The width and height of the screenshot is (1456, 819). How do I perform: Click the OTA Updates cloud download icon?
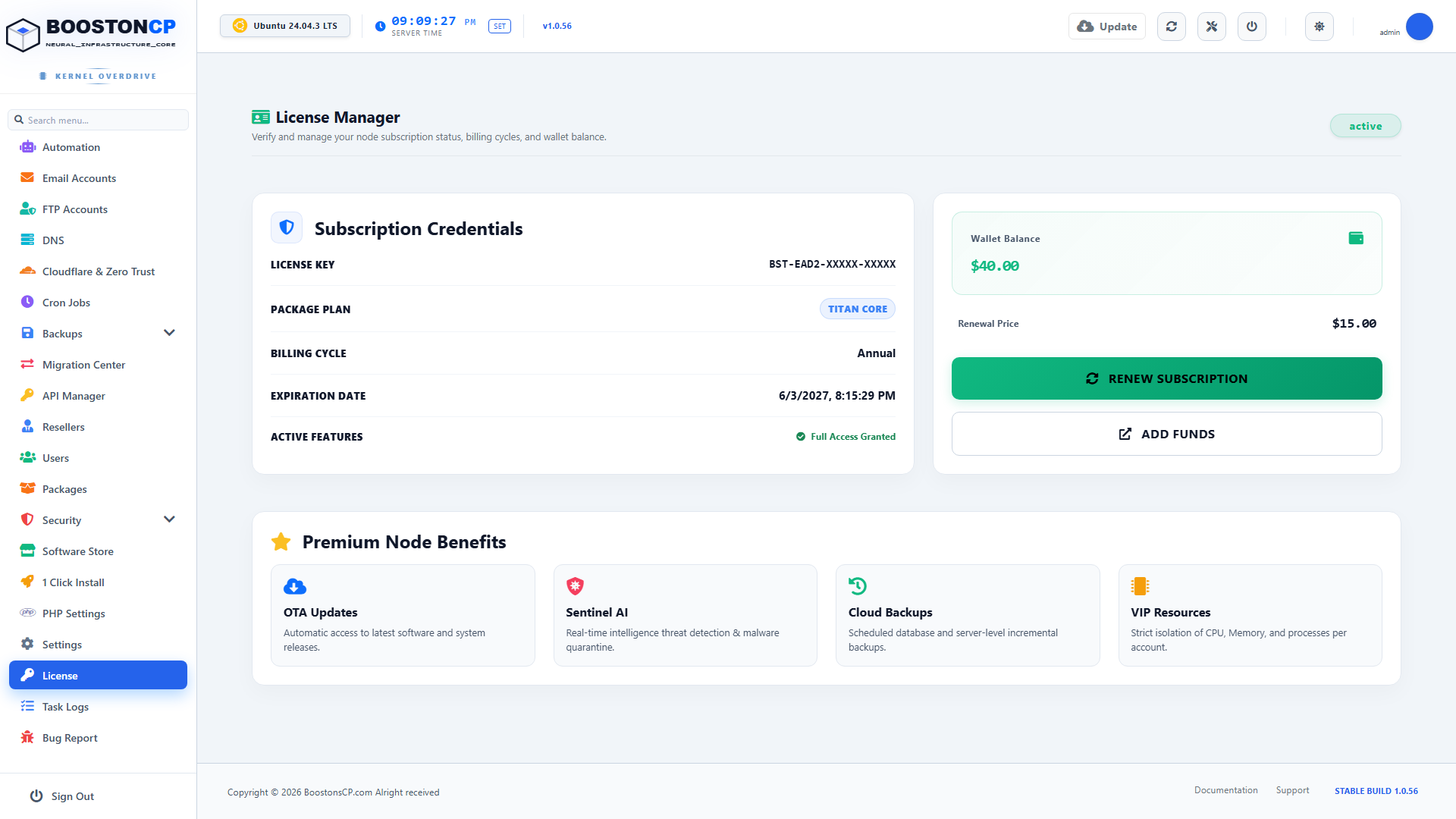click(295, 586)
